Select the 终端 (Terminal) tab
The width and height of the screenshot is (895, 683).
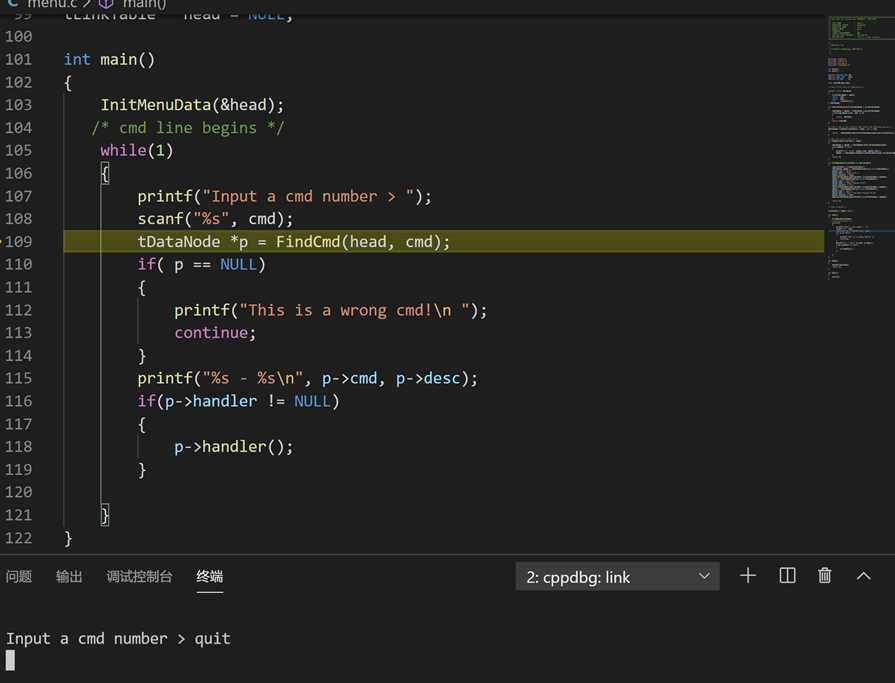point(209,576)
